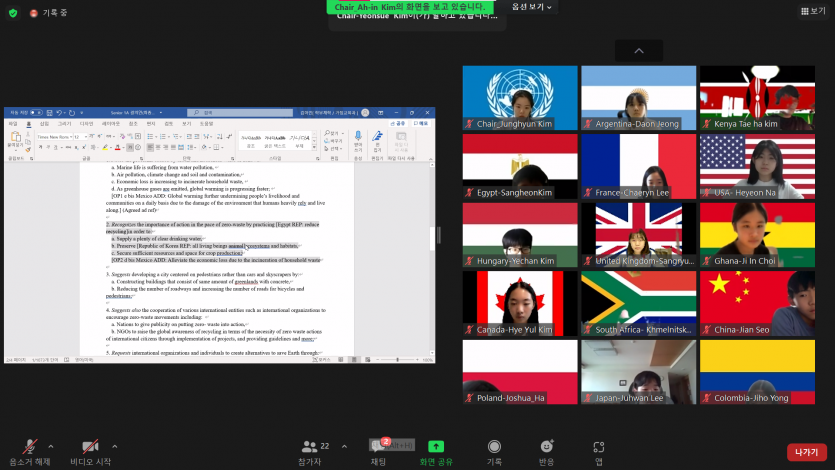Open font size dropdown in Word

coord(86,137)
